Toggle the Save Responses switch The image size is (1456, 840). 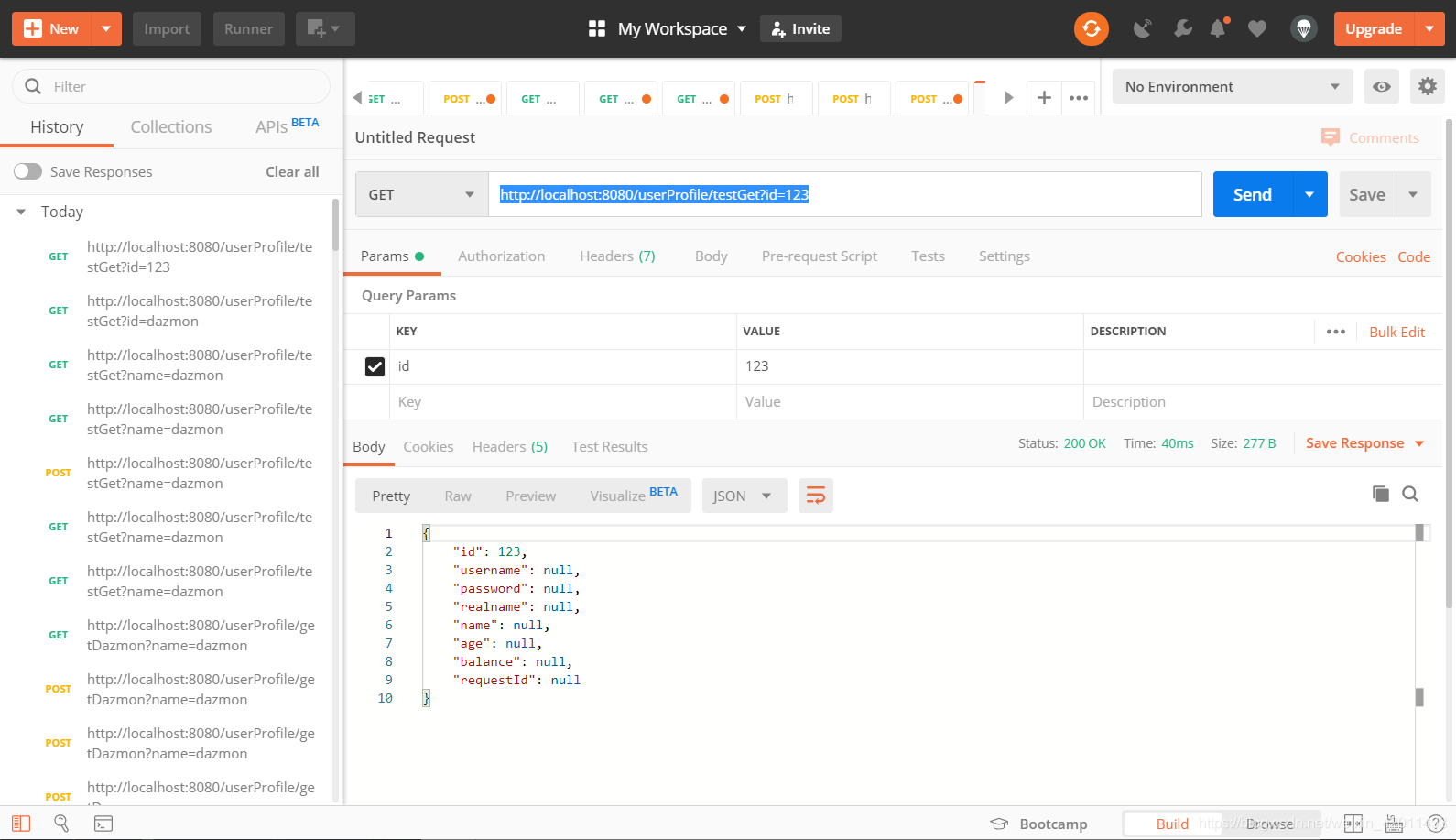pos(27,171)
